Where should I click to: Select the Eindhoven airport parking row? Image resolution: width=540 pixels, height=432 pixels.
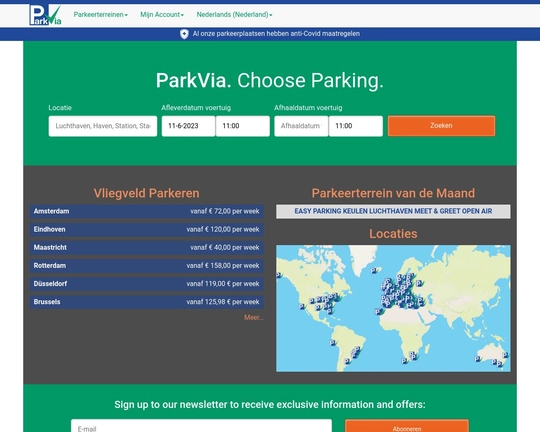[x=147, y=229]
